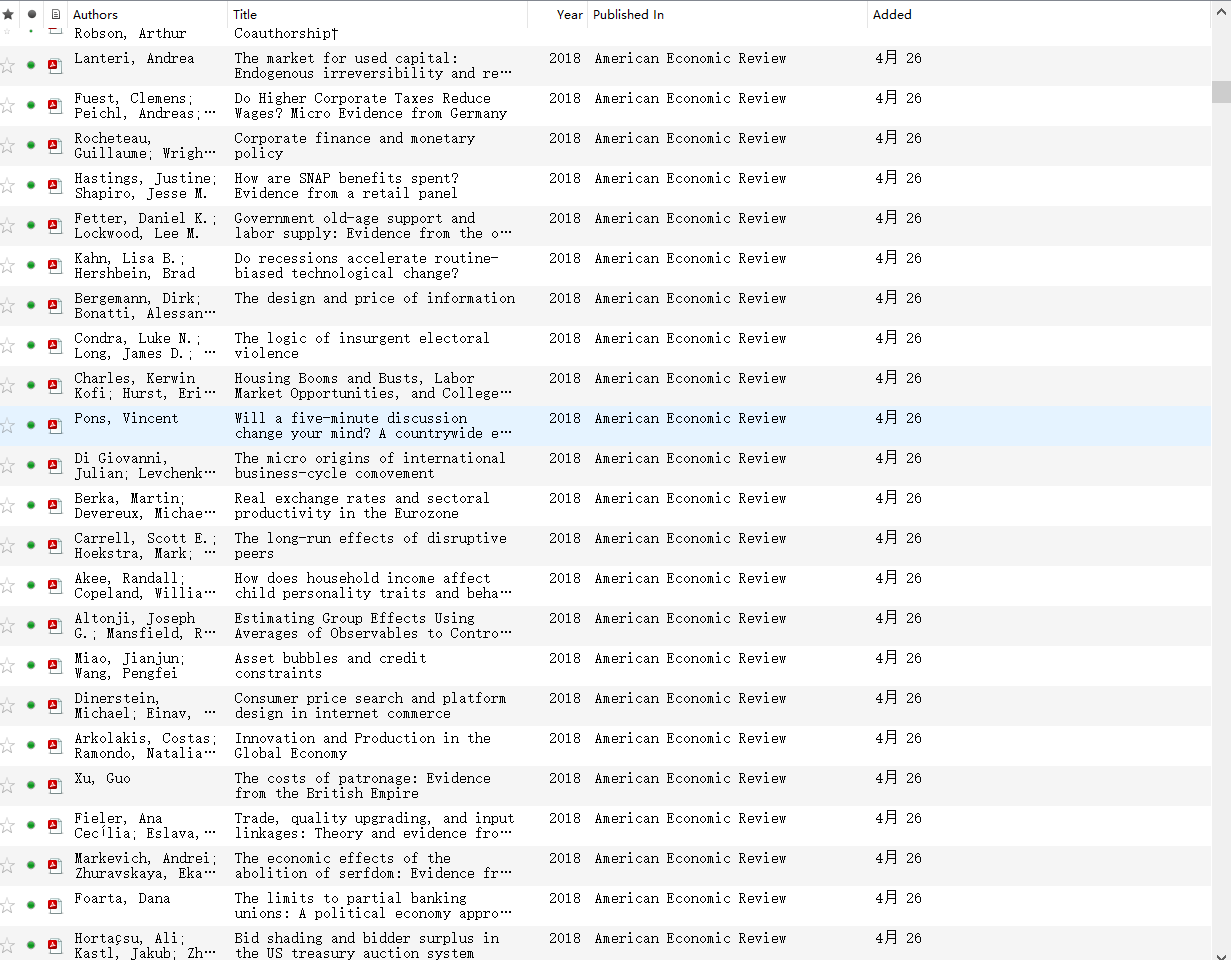Open PDF icon for Pons, Vincent paper
The height and width of the screenshot is (960, 1231).
(55, 425)
